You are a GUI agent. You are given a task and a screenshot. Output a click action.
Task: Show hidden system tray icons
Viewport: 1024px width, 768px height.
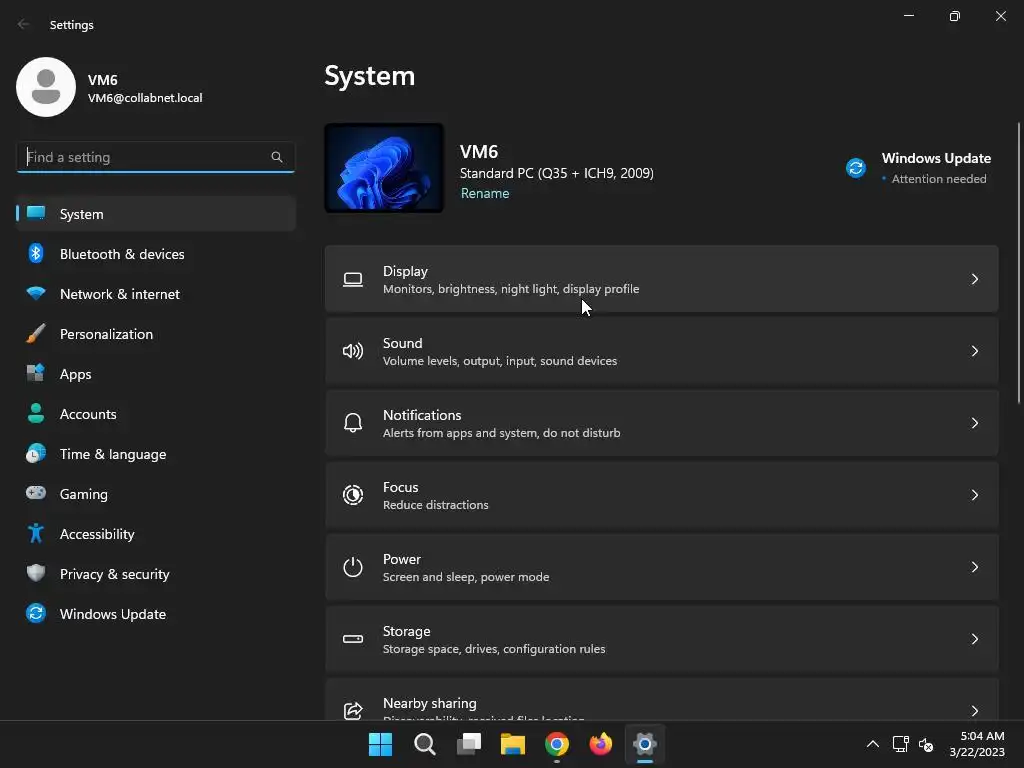point(872,744)
